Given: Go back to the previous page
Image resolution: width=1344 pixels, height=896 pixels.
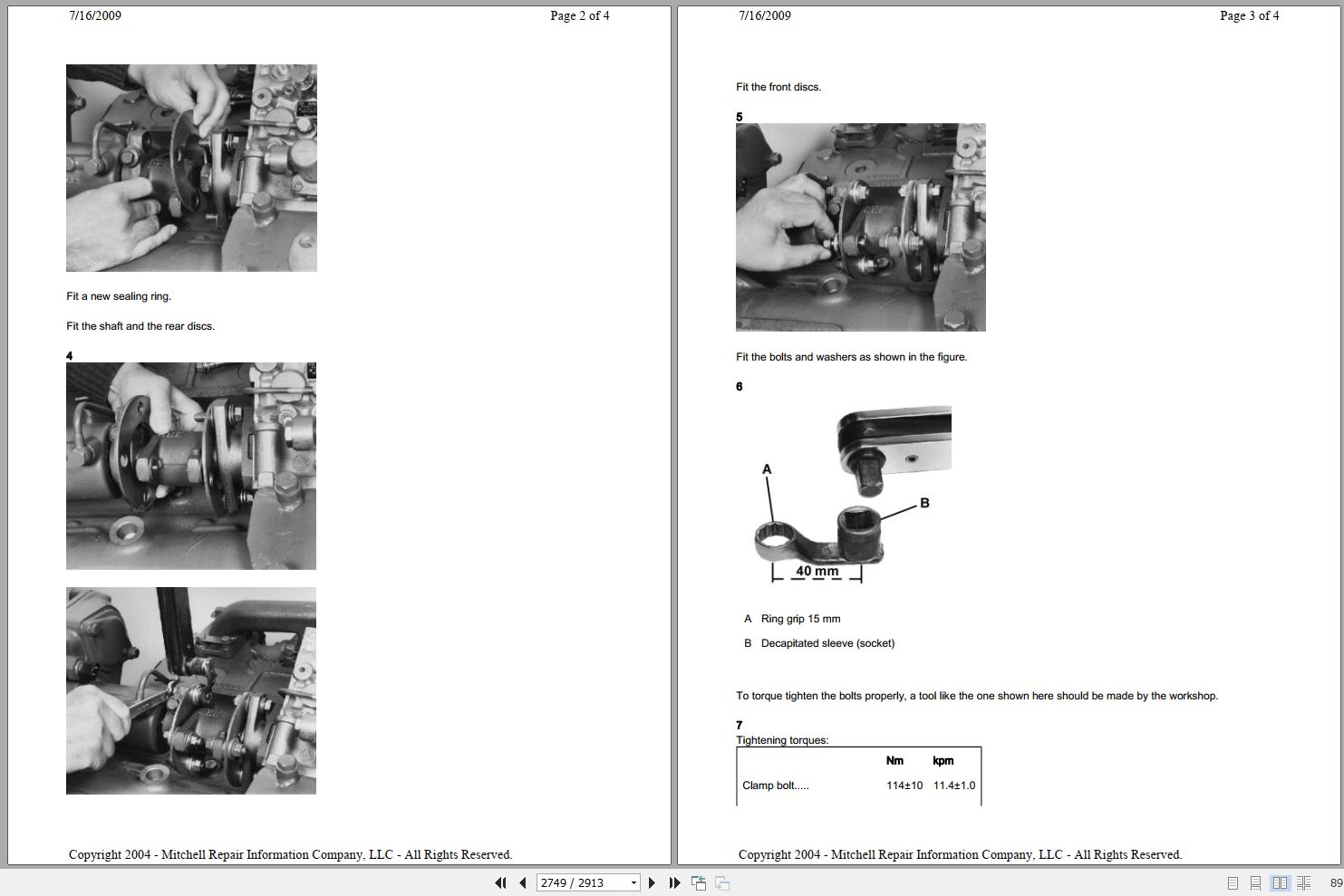Looking at the screenshot, I should (522, 882).
